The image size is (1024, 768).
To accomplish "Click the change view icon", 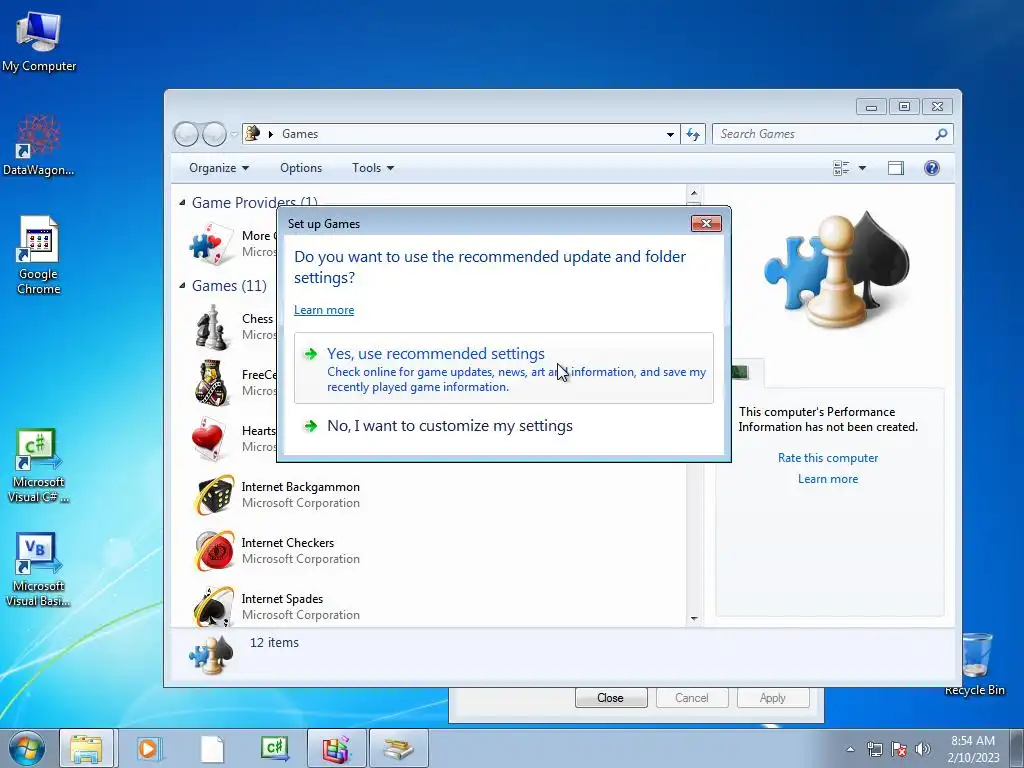I will (841, 168).
